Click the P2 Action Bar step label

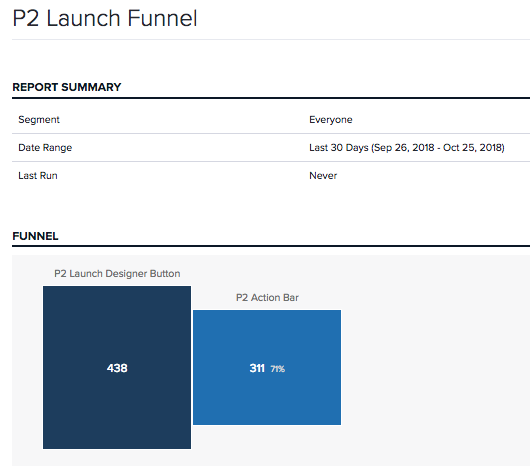click(x=267, y=297)
